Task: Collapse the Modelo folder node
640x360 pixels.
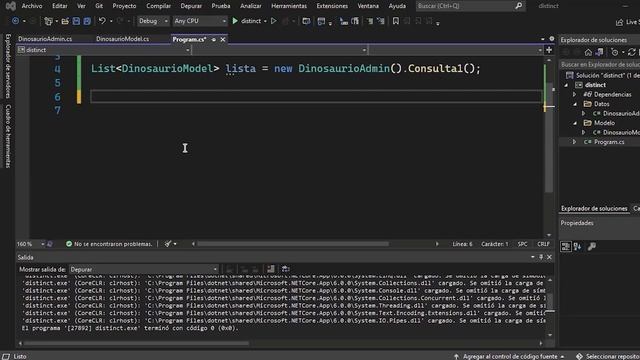Action: [x=575, y=123]
